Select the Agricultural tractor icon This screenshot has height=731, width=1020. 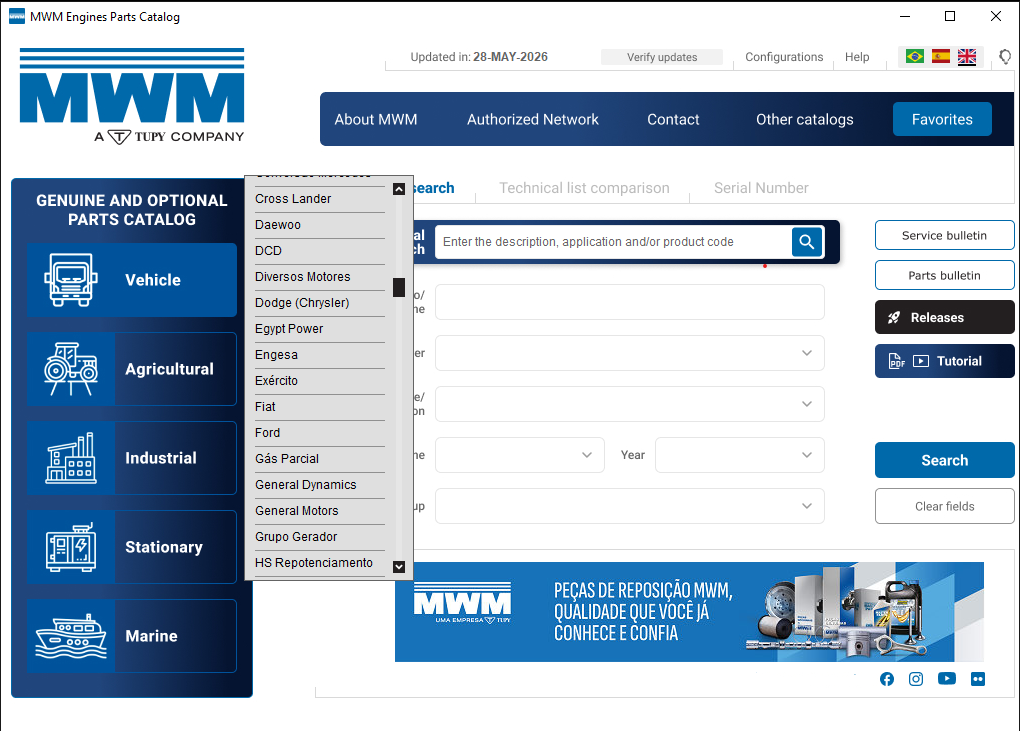tap(71, 369)
